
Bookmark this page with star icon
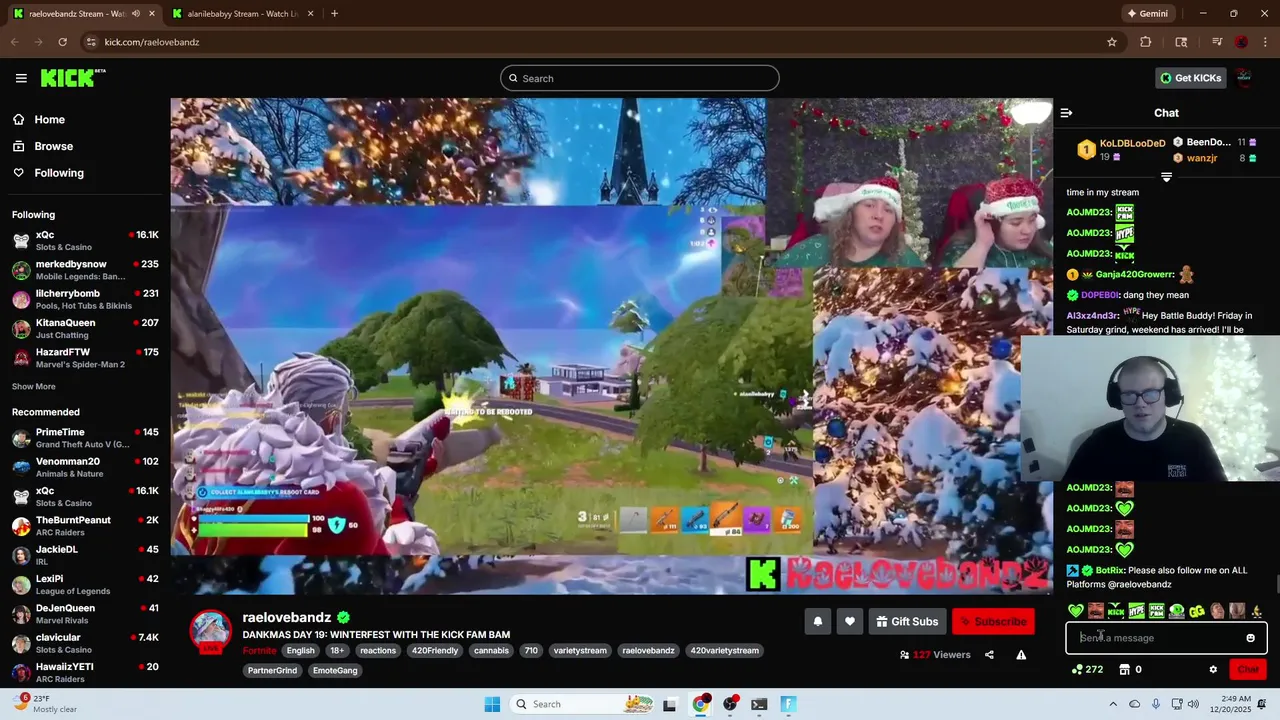coord(1112,42)
